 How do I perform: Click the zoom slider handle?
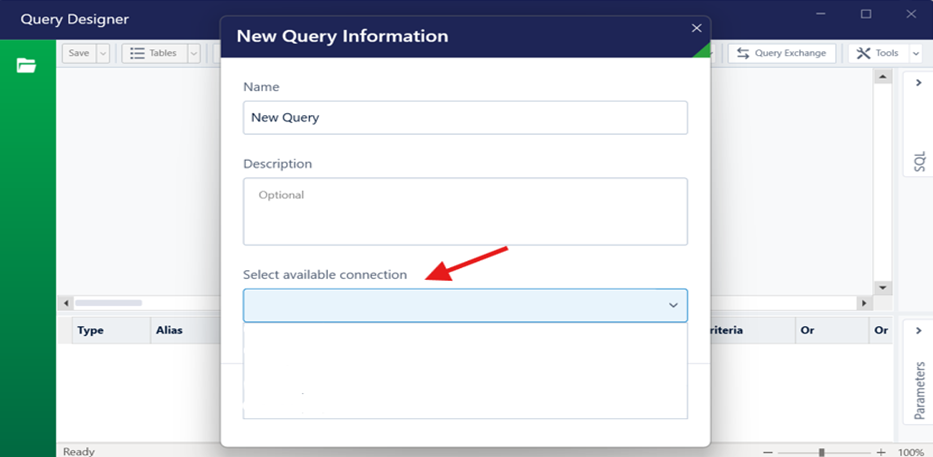[x=822, y=452]
